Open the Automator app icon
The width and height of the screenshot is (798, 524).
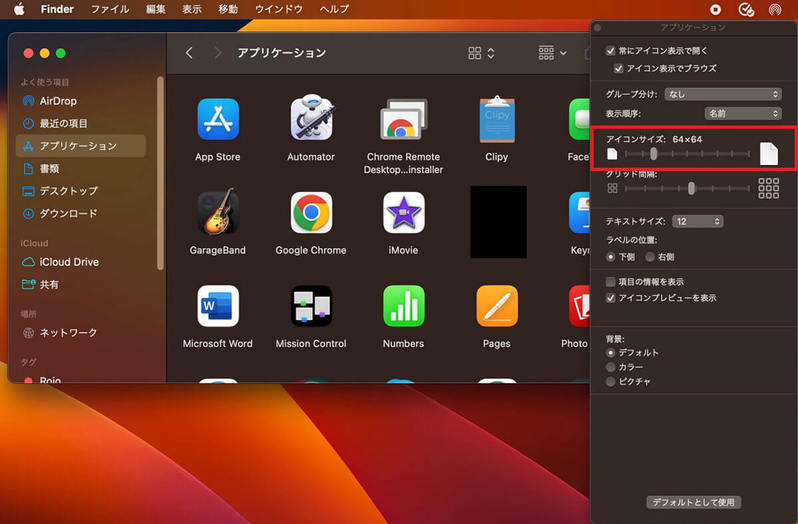point(311,118)
